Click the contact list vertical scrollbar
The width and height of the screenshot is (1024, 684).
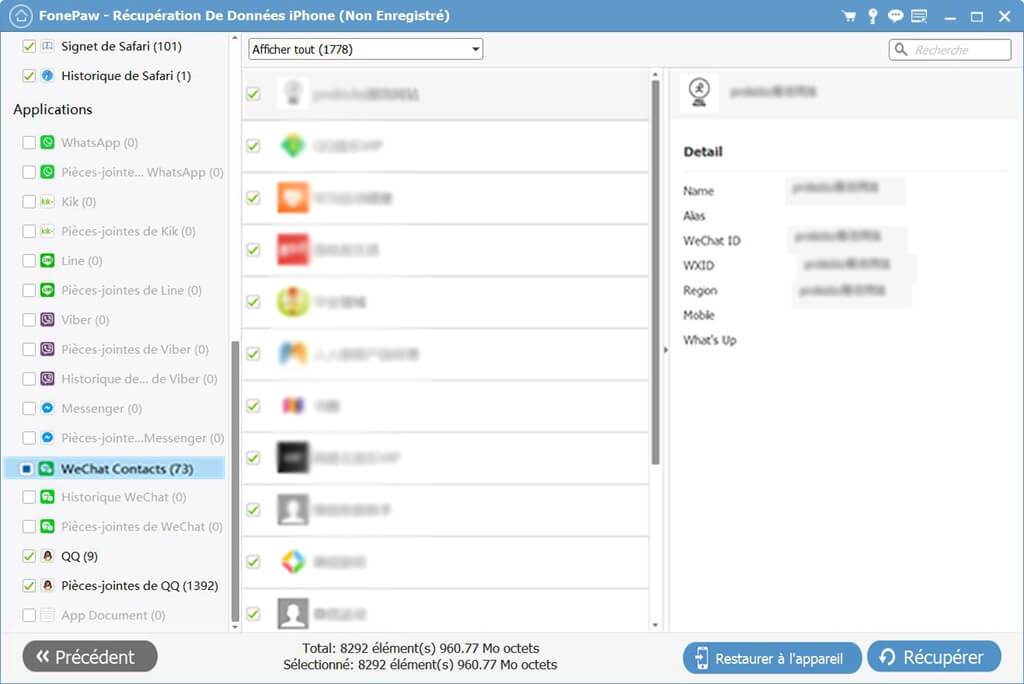point(655,272)
